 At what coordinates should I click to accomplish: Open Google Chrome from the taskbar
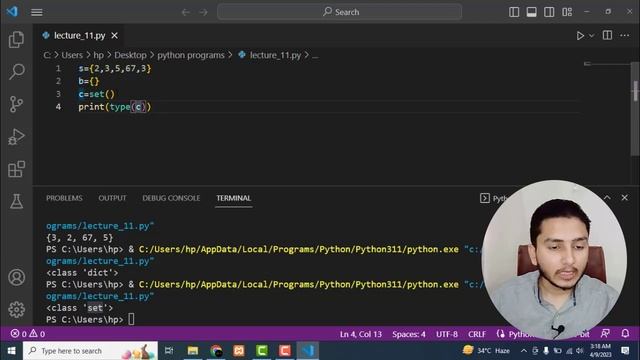tap(216, 351)
